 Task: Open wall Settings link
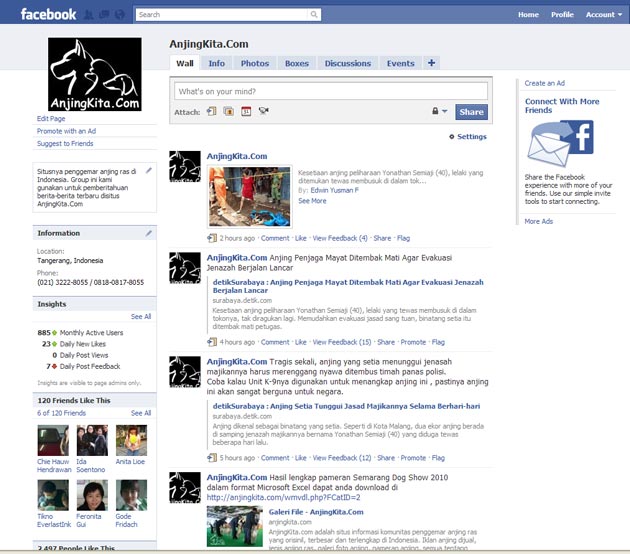[x=468, y=137]
